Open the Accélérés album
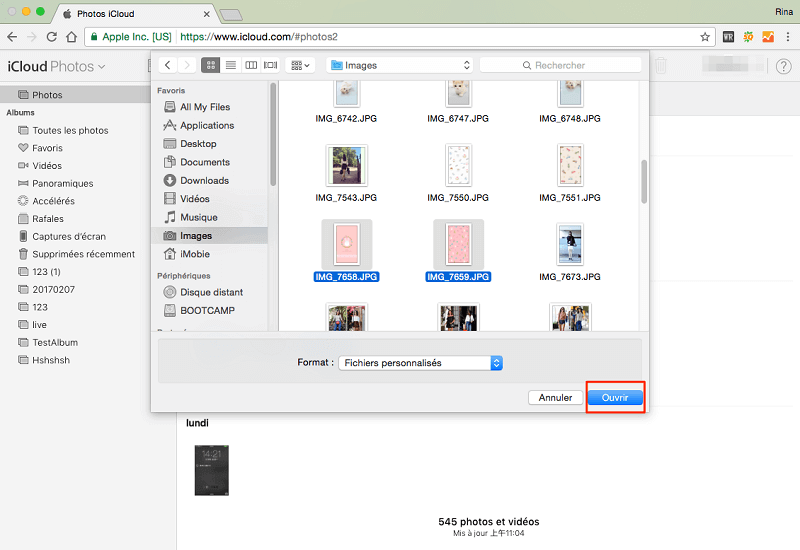The image size is (800, 550). (x=46, y=201)
